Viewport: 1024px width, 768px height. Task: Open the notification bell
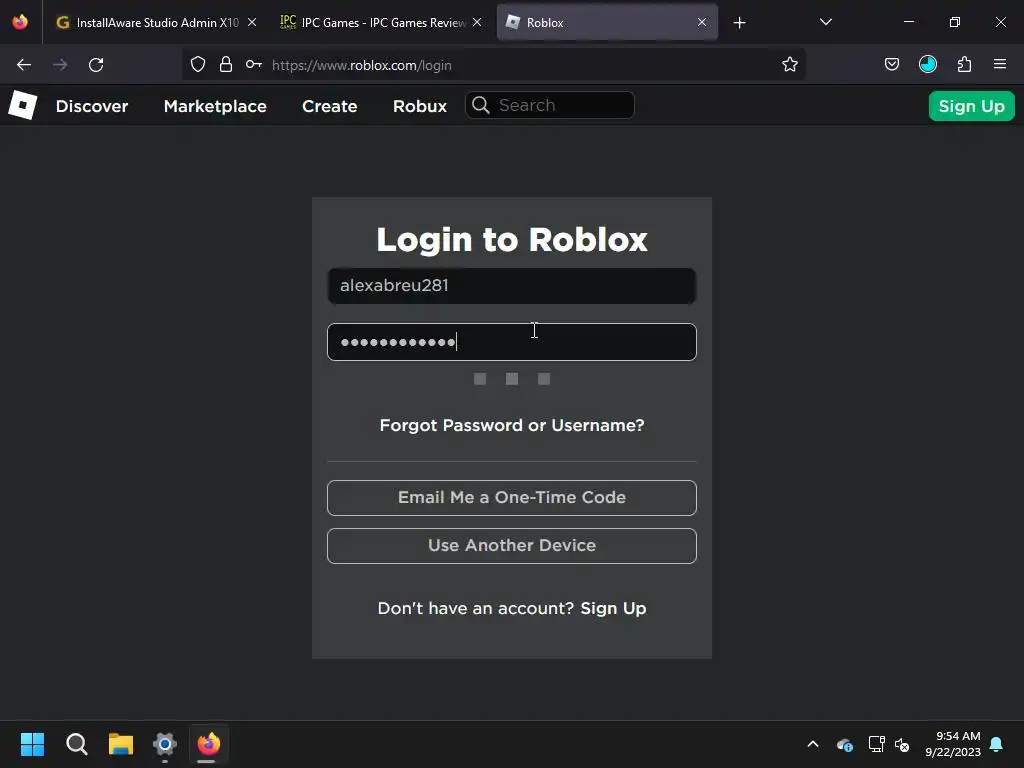tap(997, 744)
